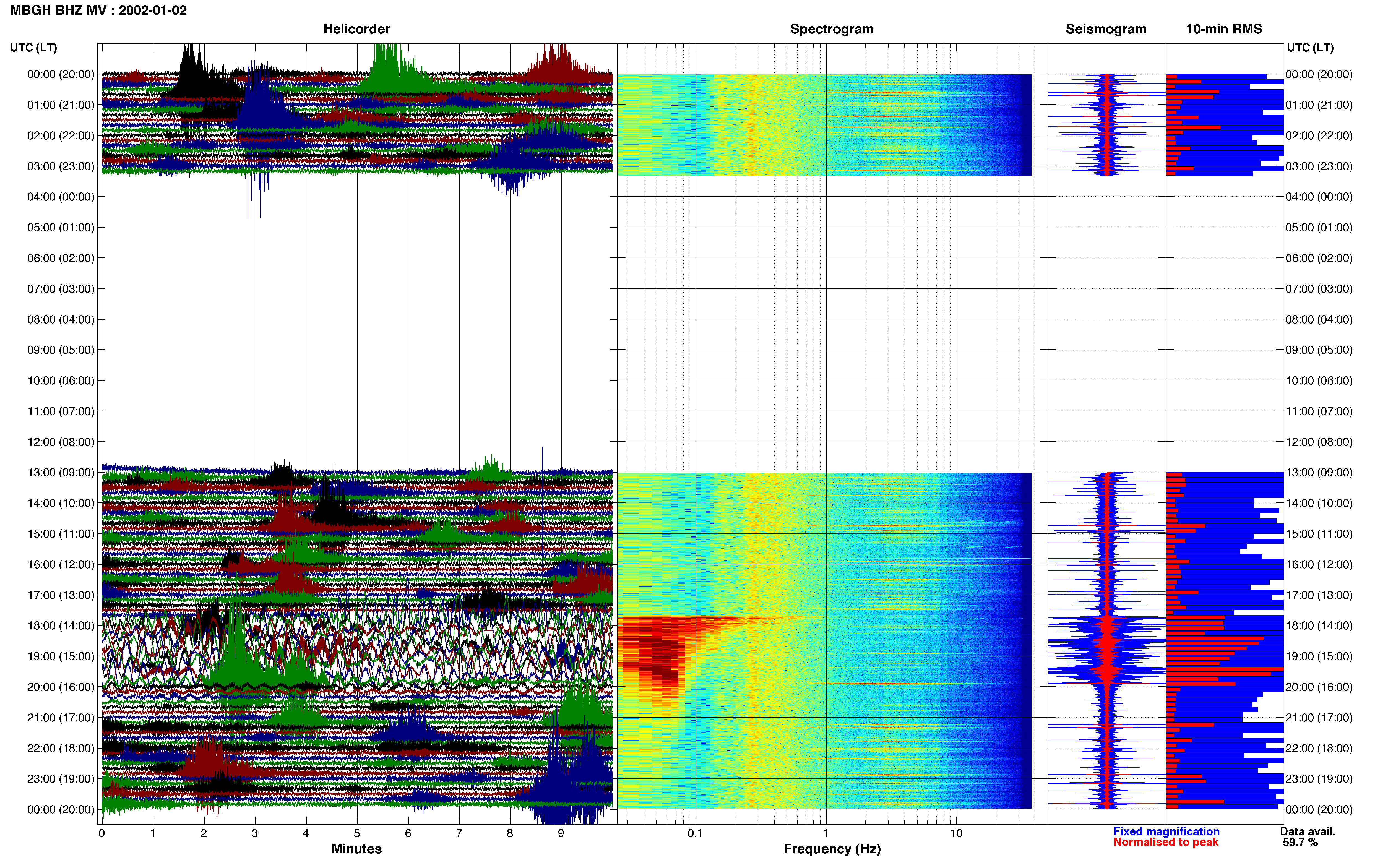Click left axis label 14:00 (10:00)
1388x868 pixels.
[61, 504]
